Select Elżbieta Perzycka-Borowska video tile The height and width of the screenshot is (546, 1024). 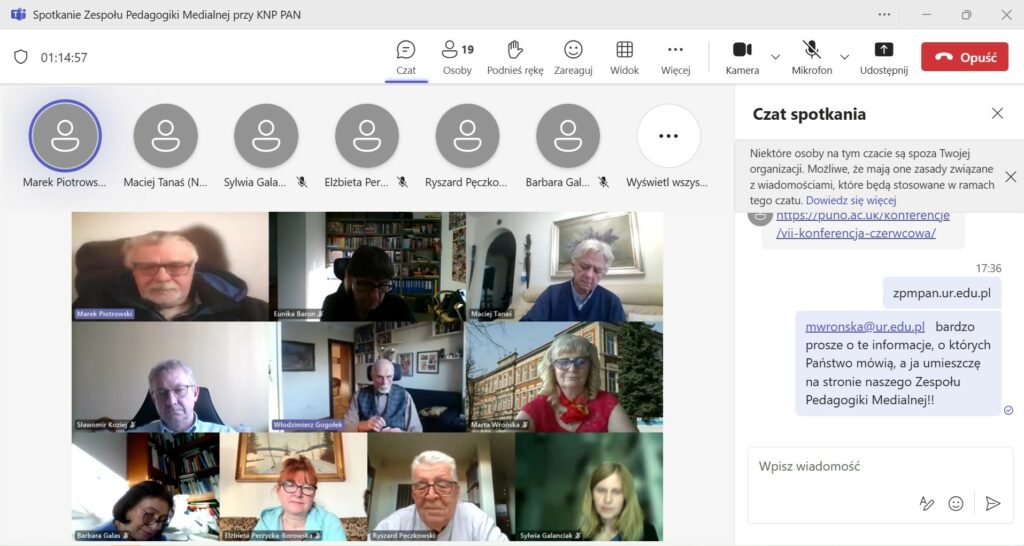pos(294,487)
